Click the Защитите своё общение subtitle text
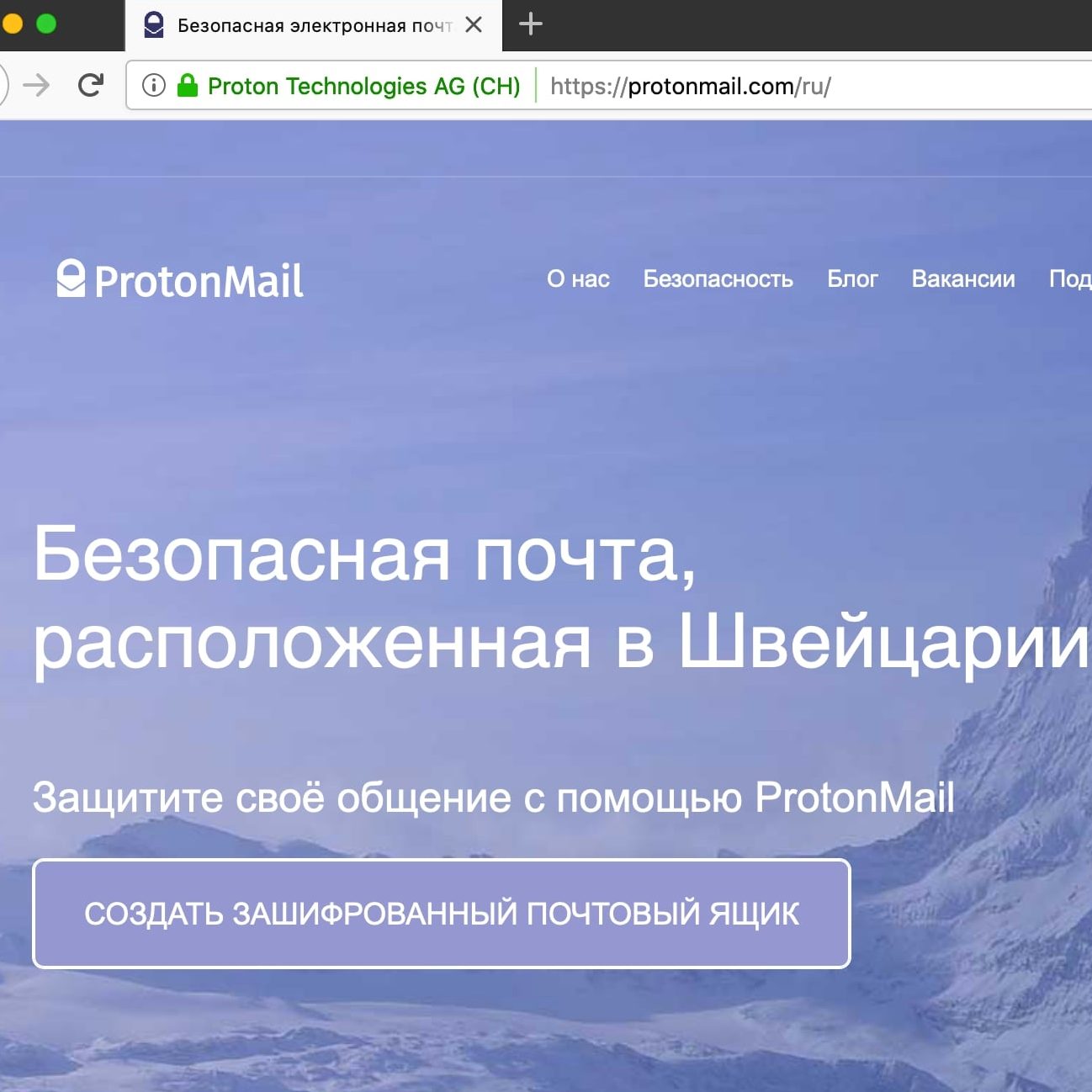This screenshot has height=1092, width=1092. click(x=493, y=798)
